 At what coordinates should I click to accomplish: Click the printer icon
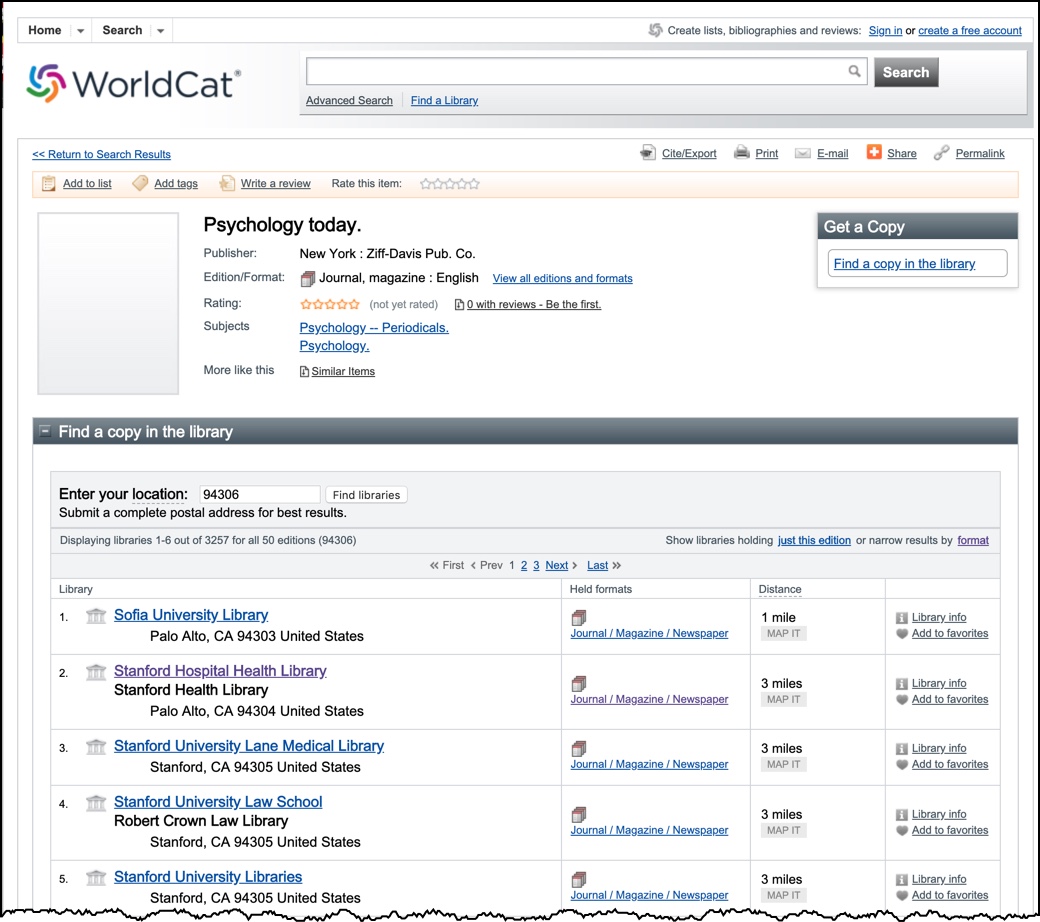(742, 153)
